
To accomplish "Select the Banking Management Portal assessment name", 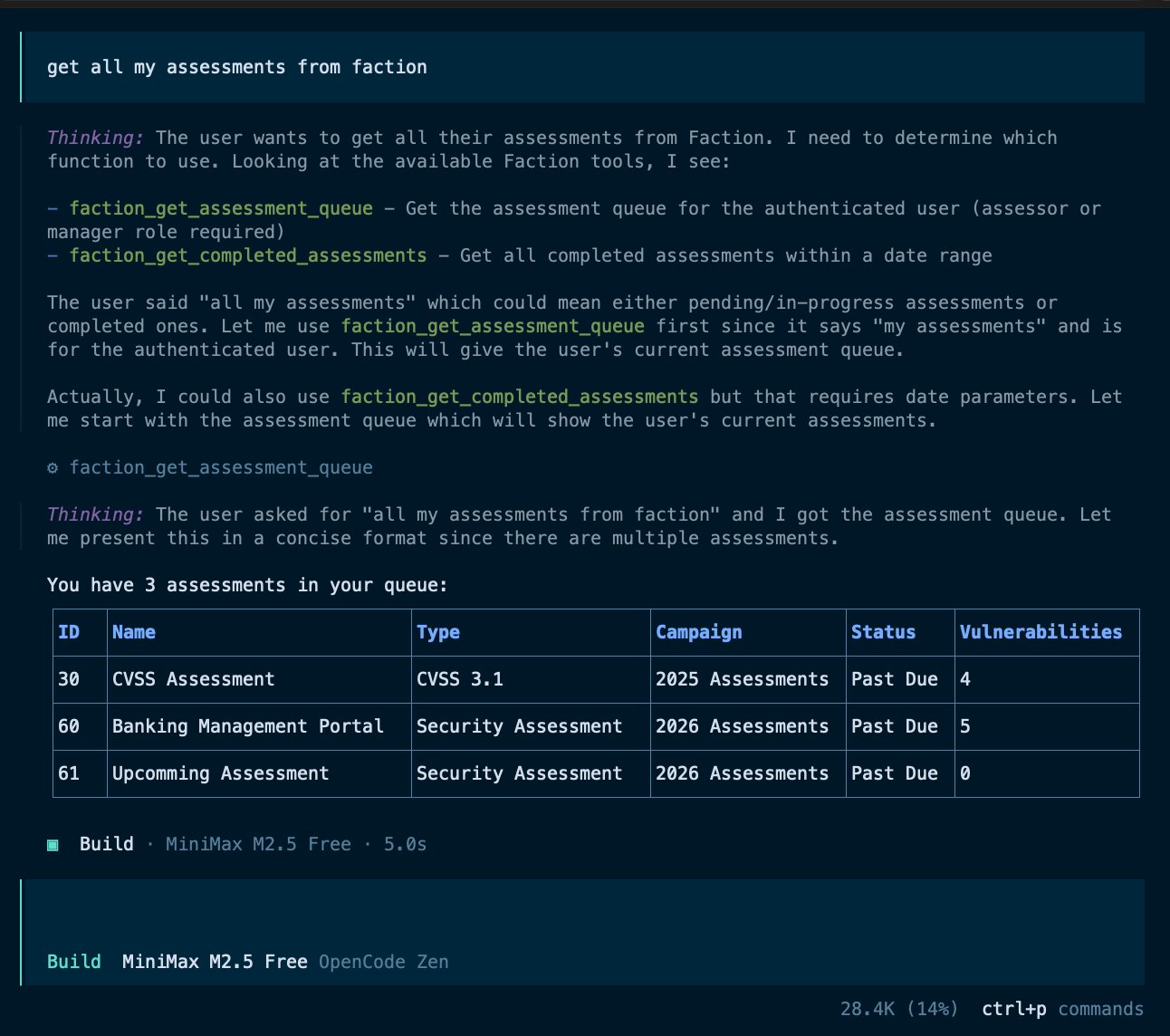I will point(247,726).
